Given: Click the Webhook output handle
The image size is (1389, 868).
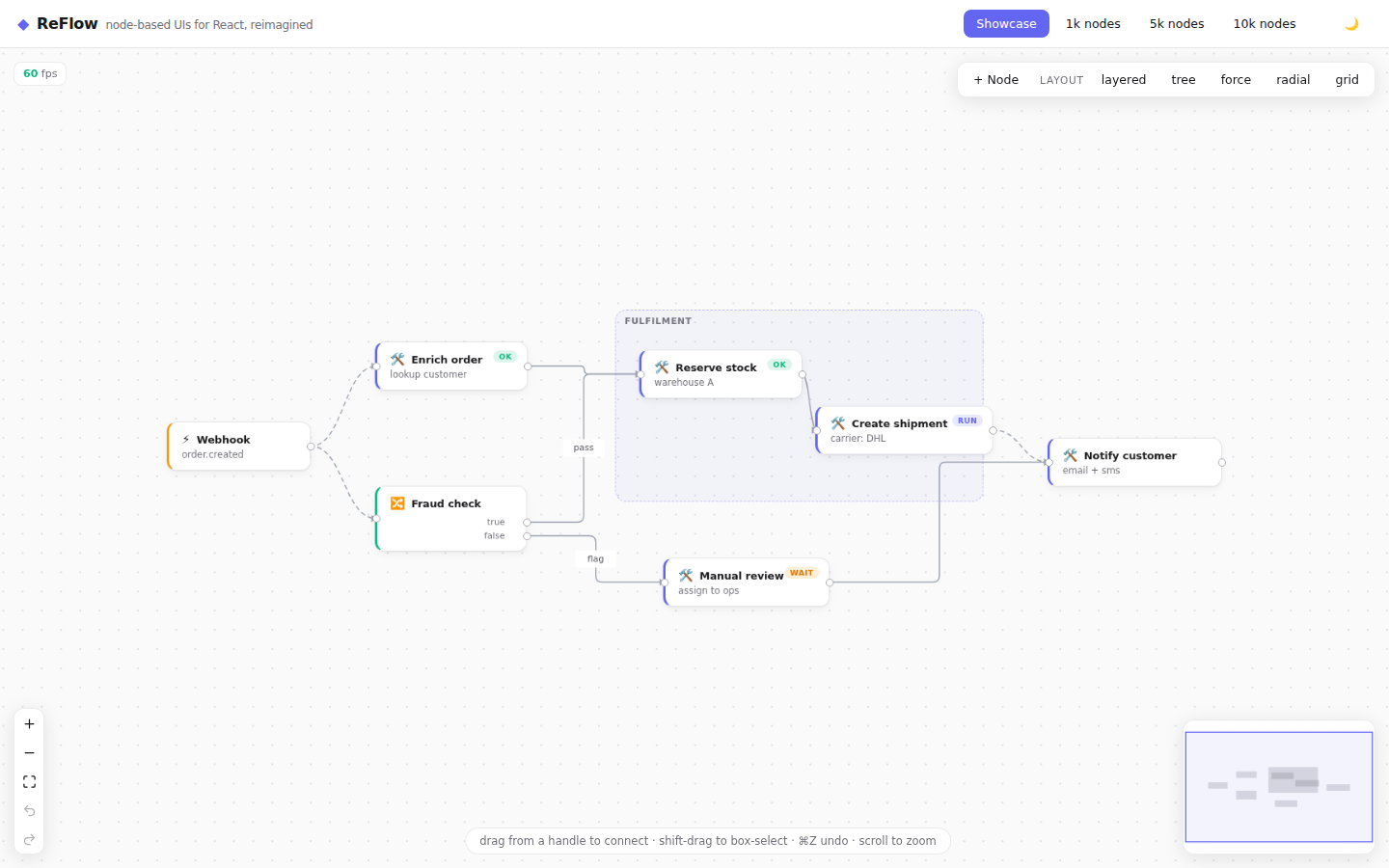Looking at the screenshot, I should pos(311,447).
